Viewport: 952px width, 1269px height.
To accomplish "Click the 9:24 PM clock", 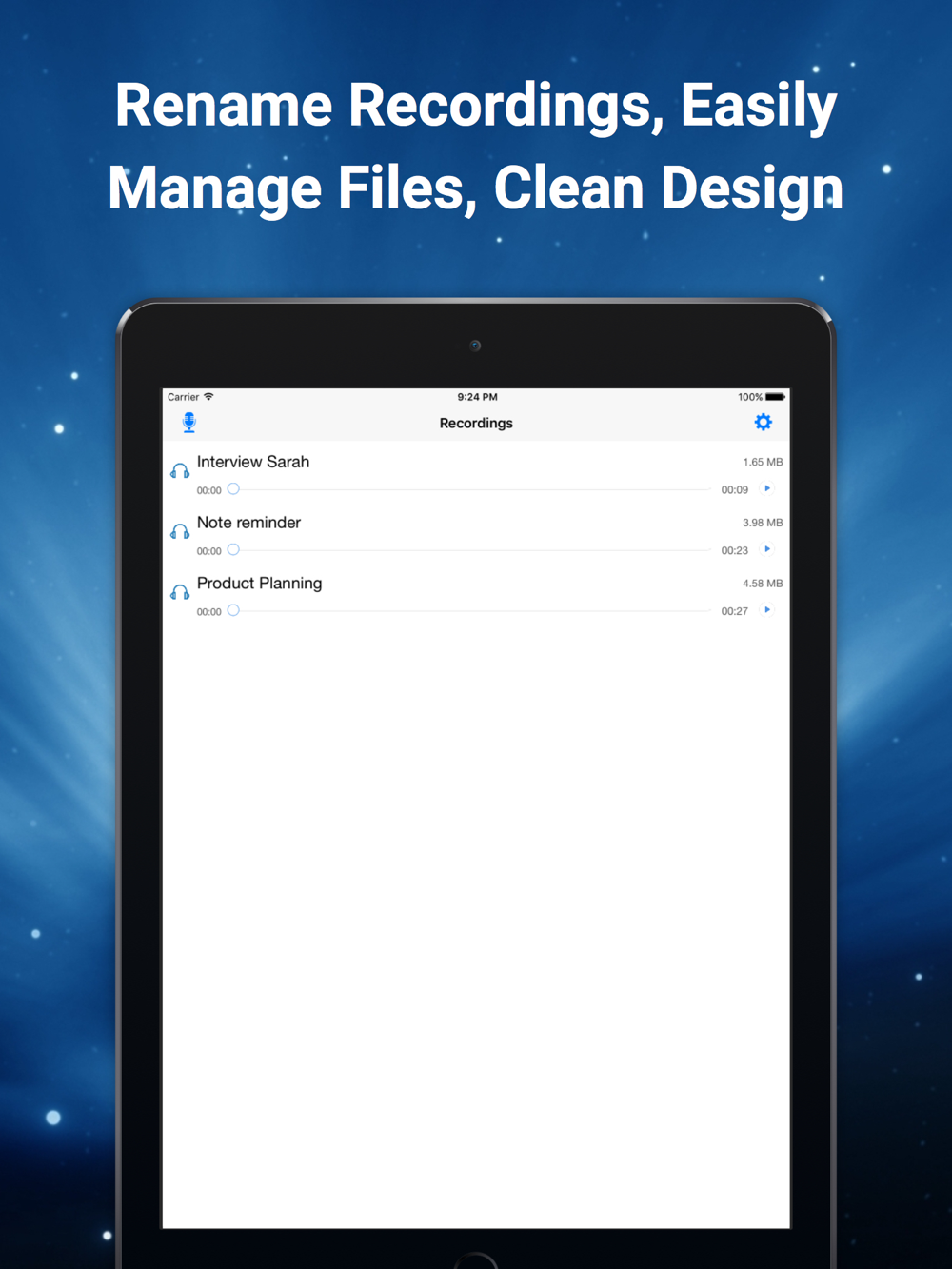I will click(x=477, y=397).
